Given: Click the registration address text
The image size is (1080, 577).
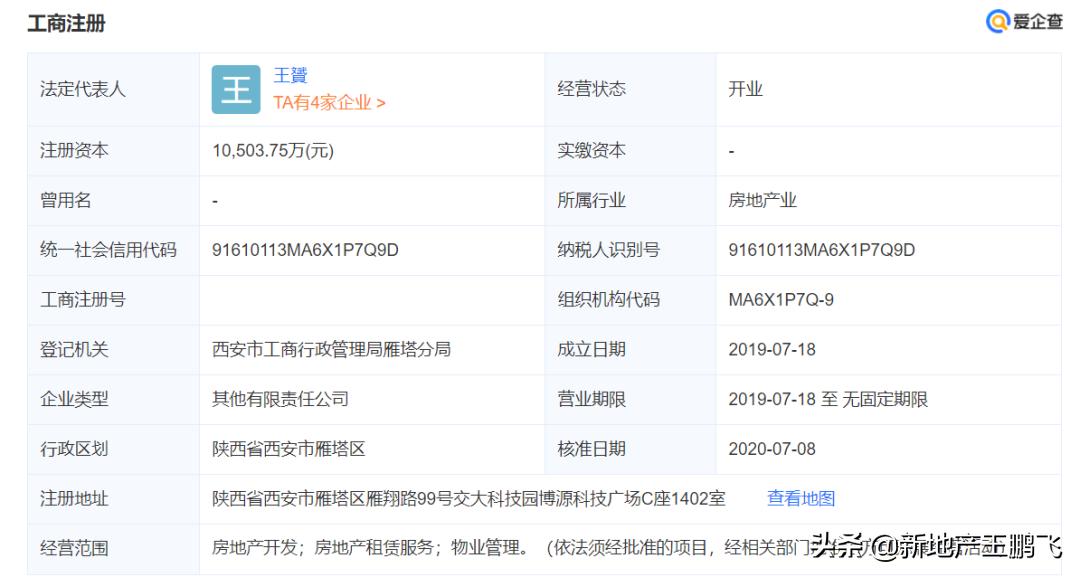Looking at the screenshot, I should 468,498.
